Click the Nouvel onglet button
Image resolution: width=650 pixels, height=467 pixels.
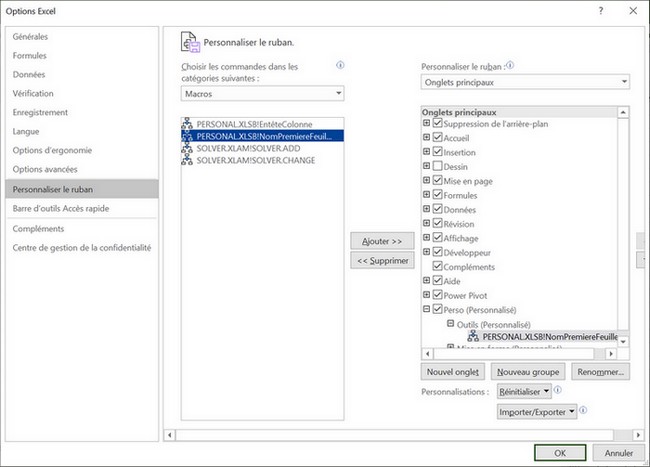pyautogui.click(x=452, y=371)
